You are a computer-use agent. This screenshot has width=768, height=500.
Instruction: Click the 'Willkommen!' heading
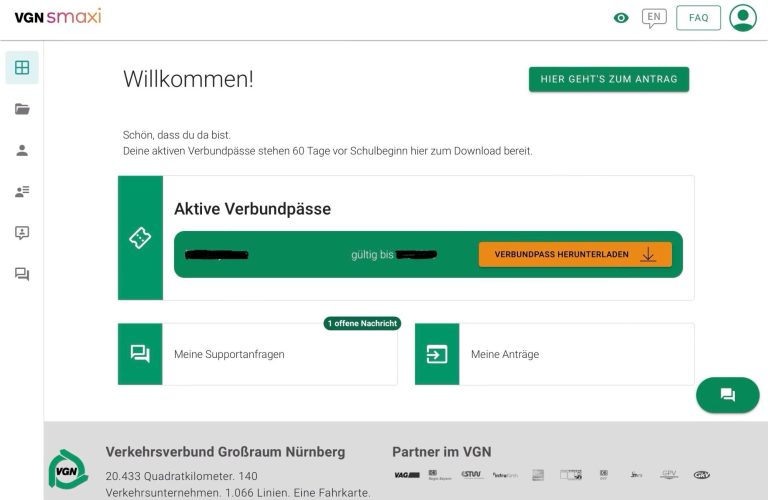188,79
